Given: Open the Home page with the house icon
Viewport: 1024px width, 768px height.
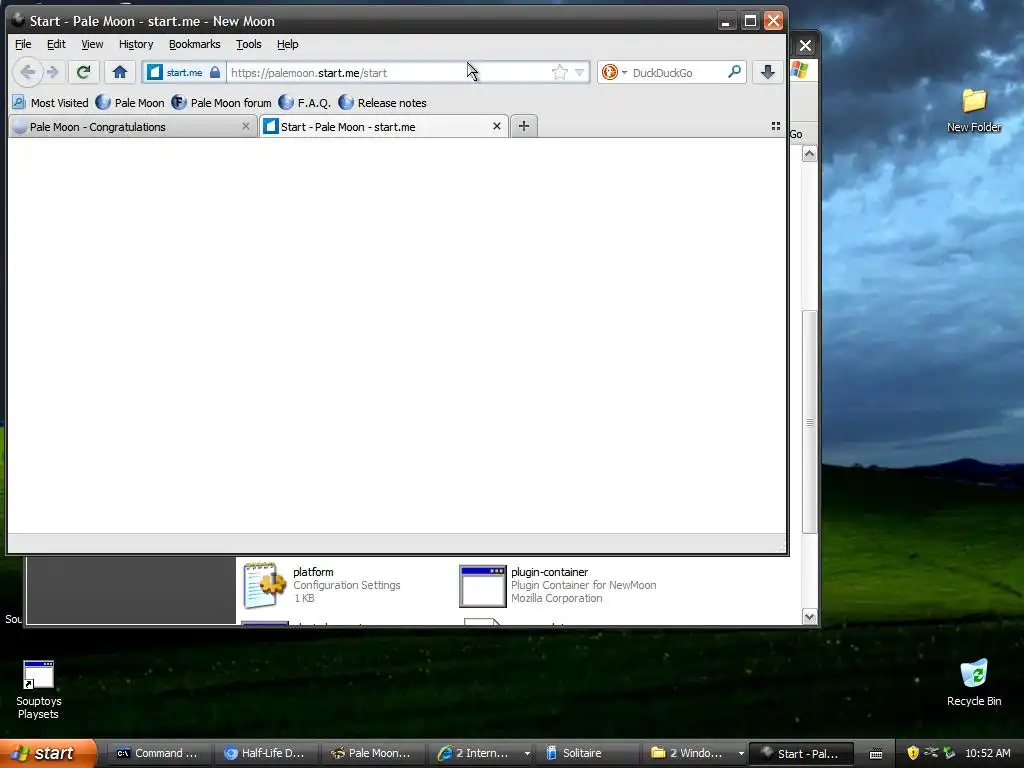Looking at the screenshot, I should click(120, 72).
